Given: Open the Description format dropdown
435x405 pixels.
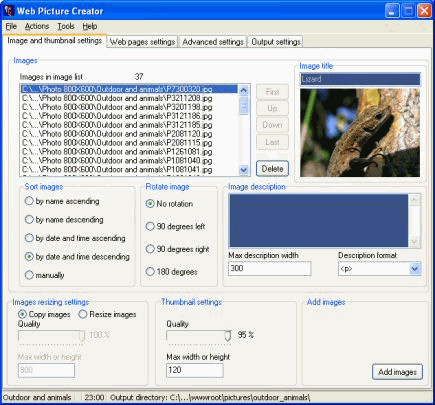Looking at the screenshot, I should 415,269.
